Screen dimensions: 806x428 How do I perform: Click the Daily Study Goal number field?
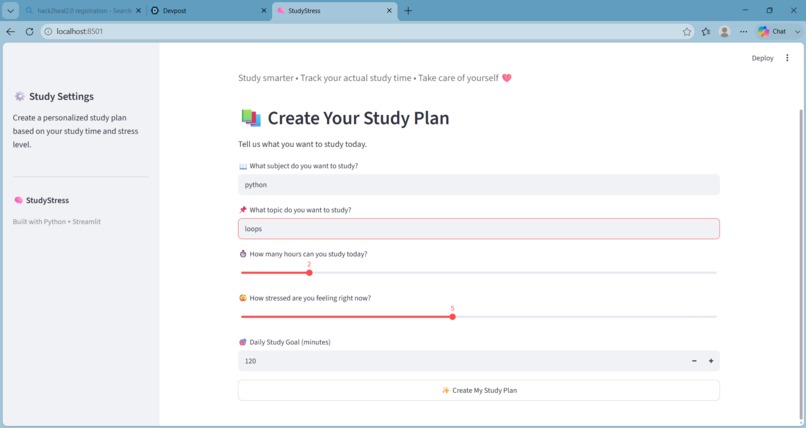tap(461, 361)
